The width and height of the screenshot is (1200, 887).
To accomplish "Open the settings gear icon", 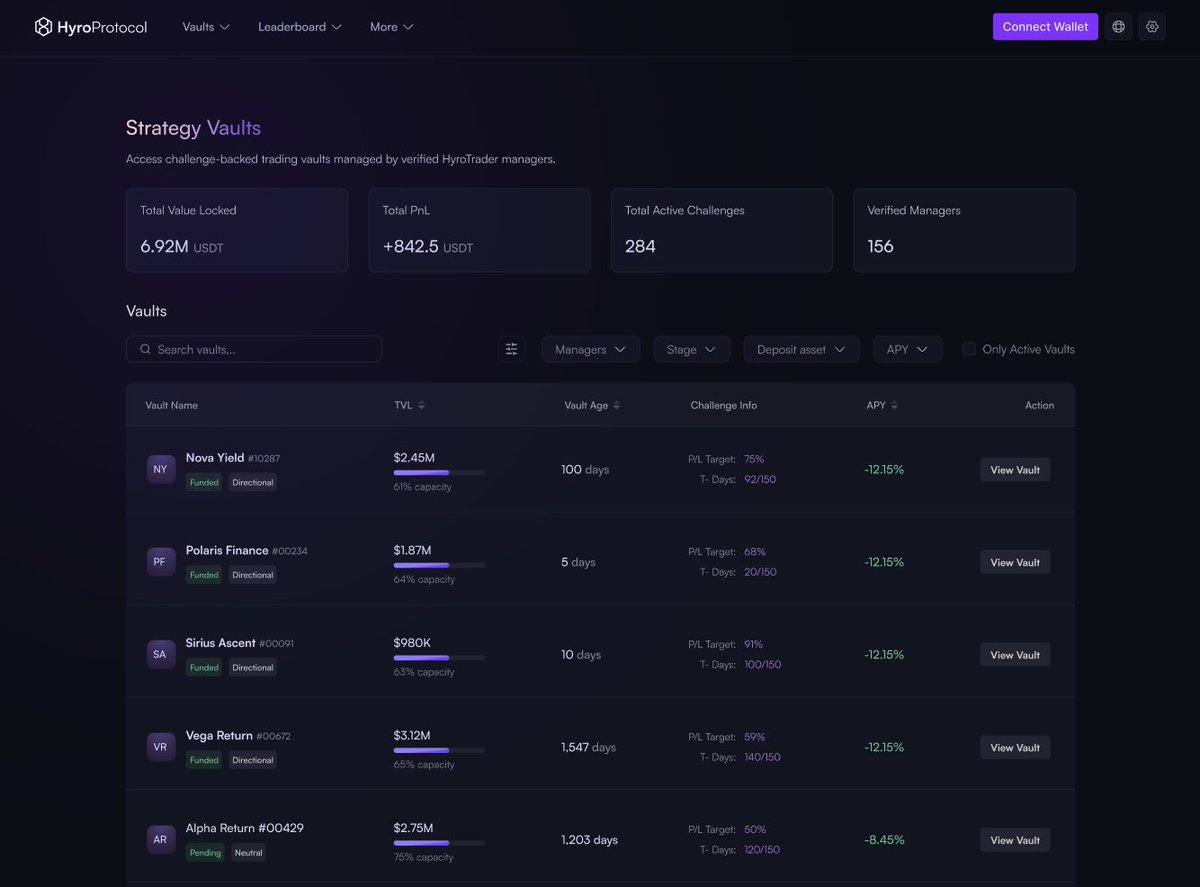I will coord(1152,27).
